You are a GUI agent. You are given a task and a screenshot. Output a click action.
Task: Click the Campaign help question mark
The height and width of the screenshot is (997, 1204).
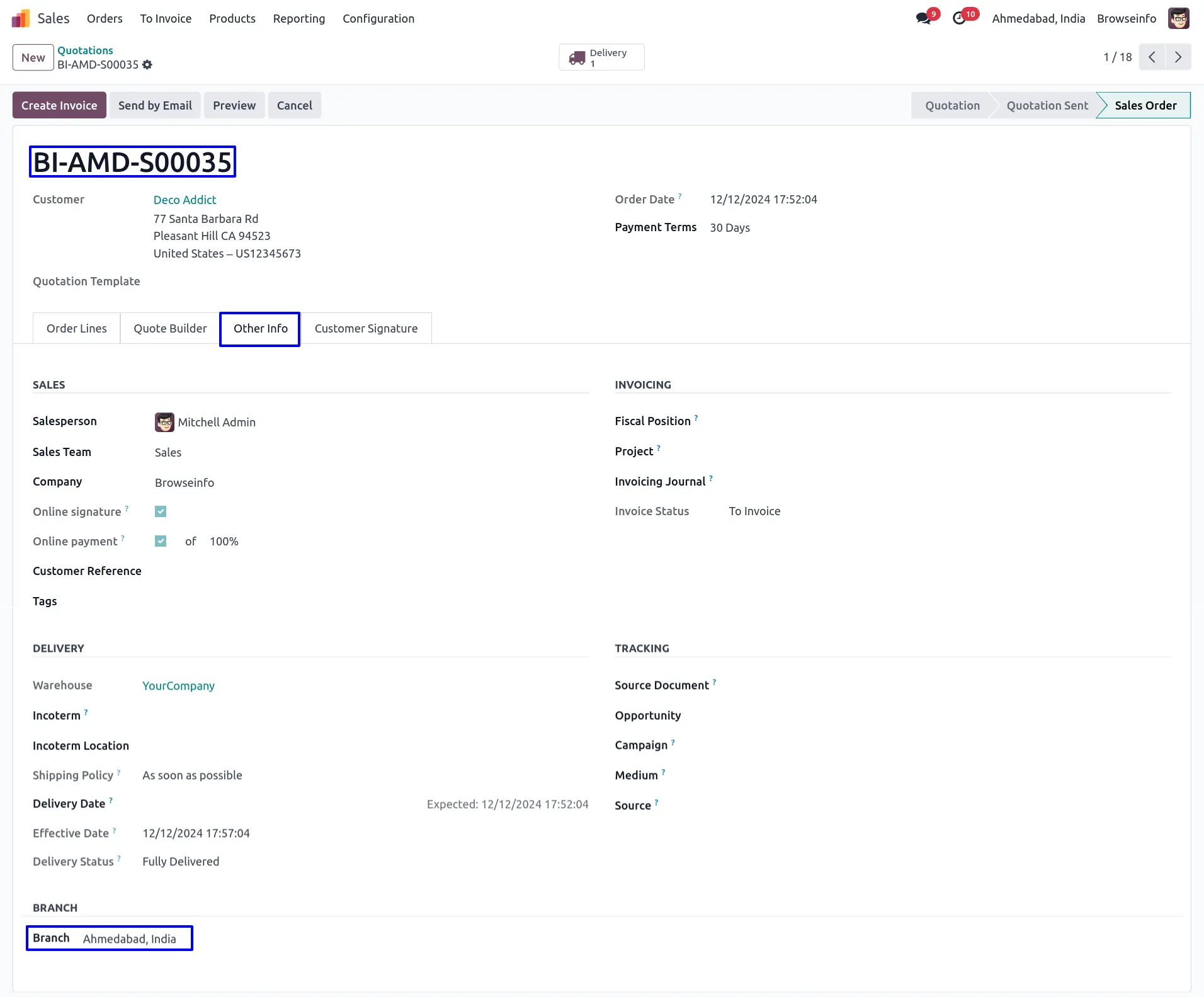[673, 742]
